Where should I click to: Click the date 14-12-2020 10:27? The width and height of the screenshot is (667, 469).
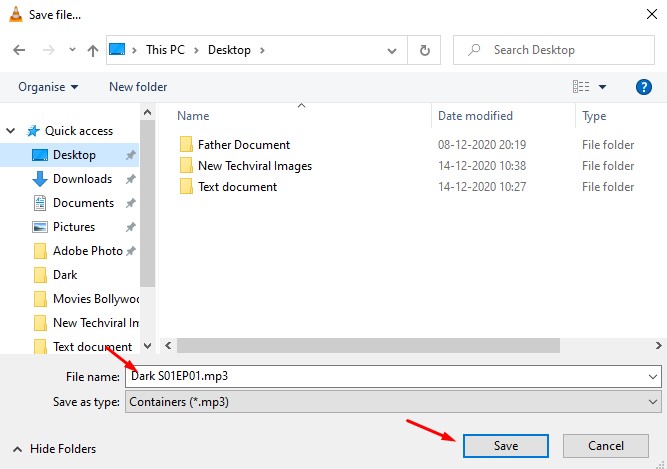tap(482, 187)
